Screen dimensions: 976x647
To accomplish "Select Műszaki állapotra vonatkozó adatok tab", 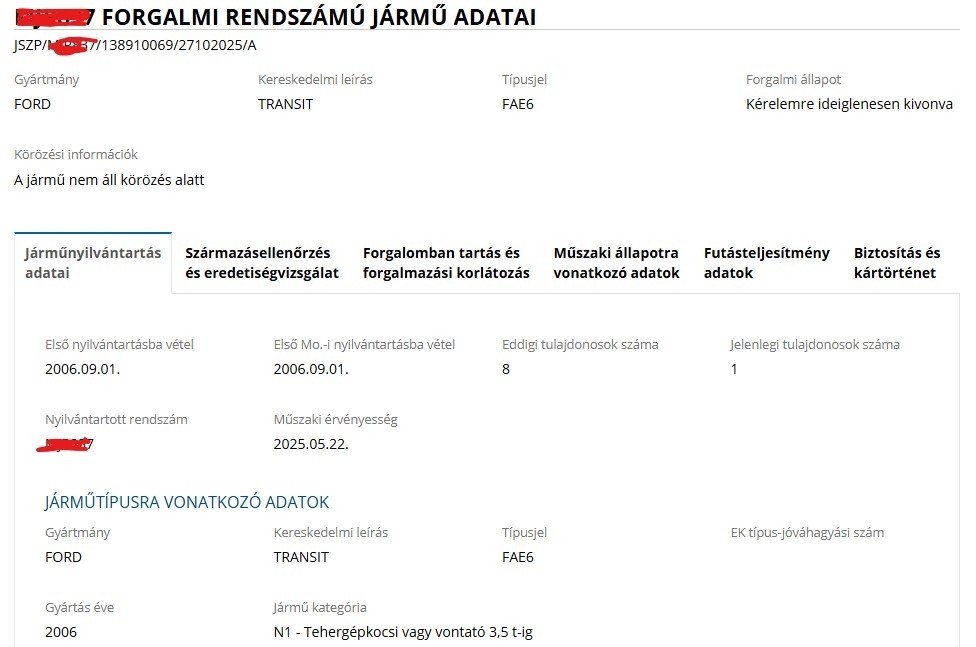I will click(616, 263).
